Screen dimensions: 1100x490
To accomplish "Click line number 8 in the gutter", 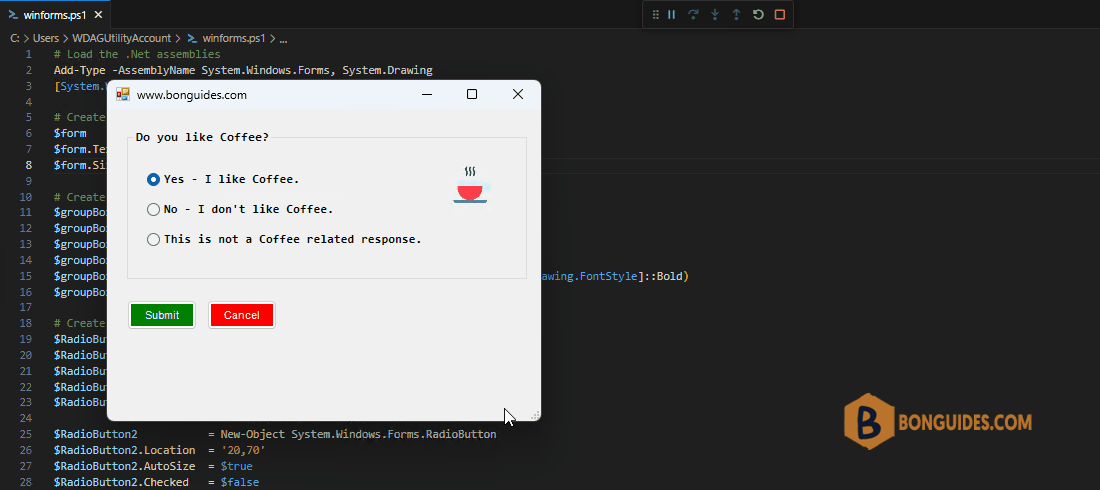I will tap(29, 165).
